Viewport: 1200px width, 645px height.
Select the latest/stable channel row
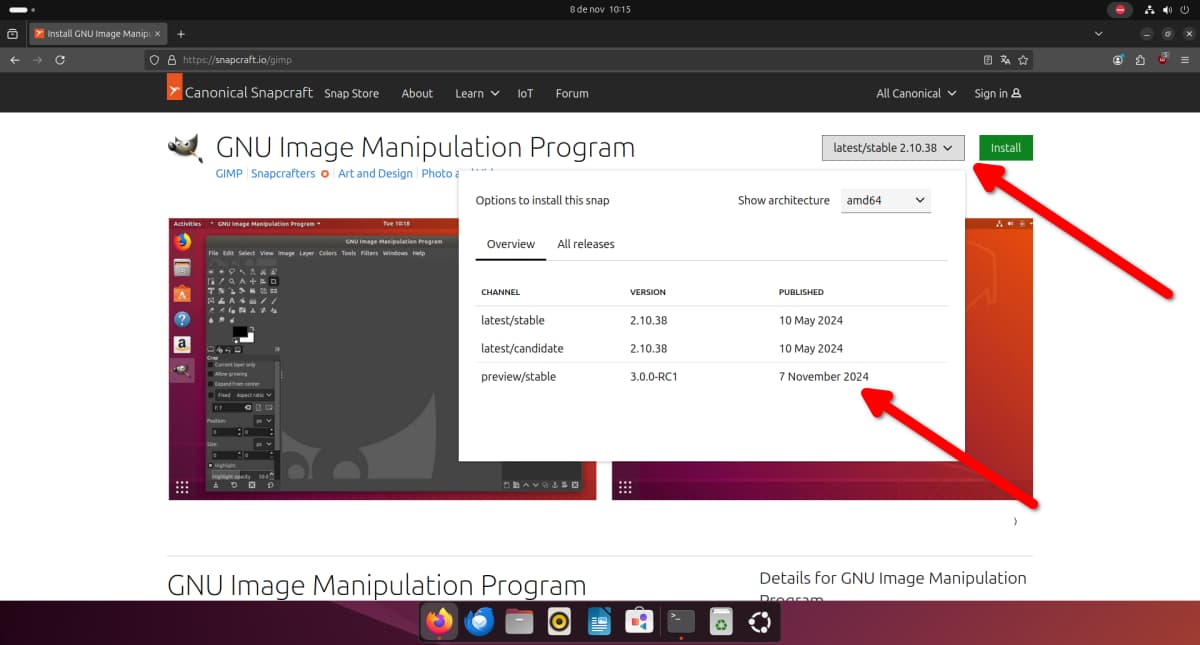tap(711, 320)
